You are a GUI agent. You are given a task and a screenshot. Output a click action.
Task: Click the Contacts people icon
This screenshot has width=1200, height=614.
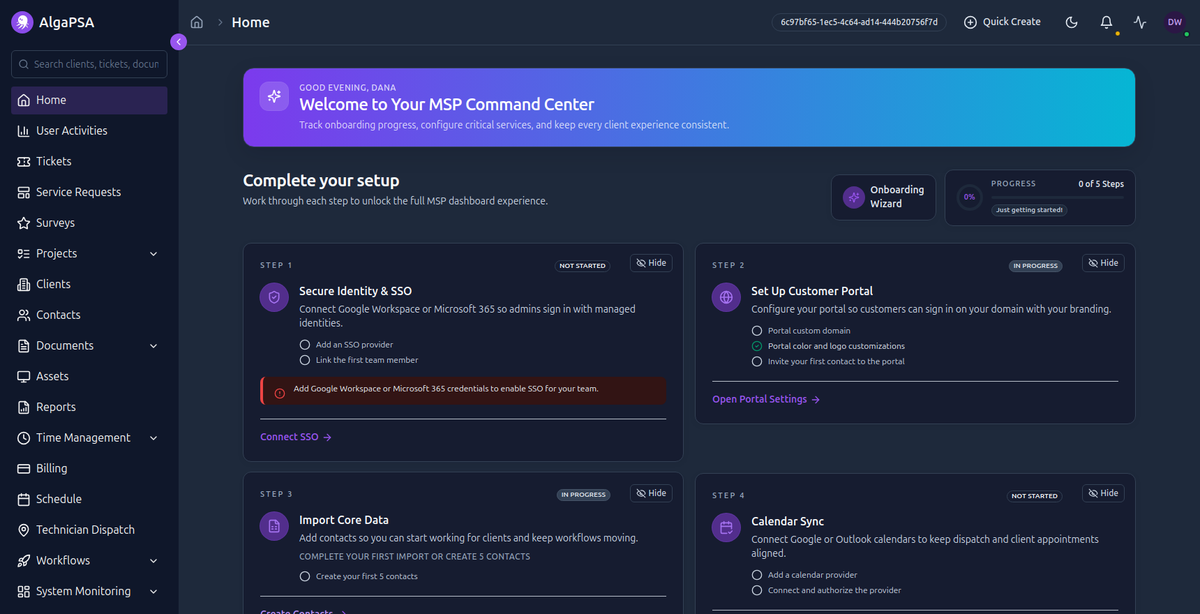pos(24,315)
